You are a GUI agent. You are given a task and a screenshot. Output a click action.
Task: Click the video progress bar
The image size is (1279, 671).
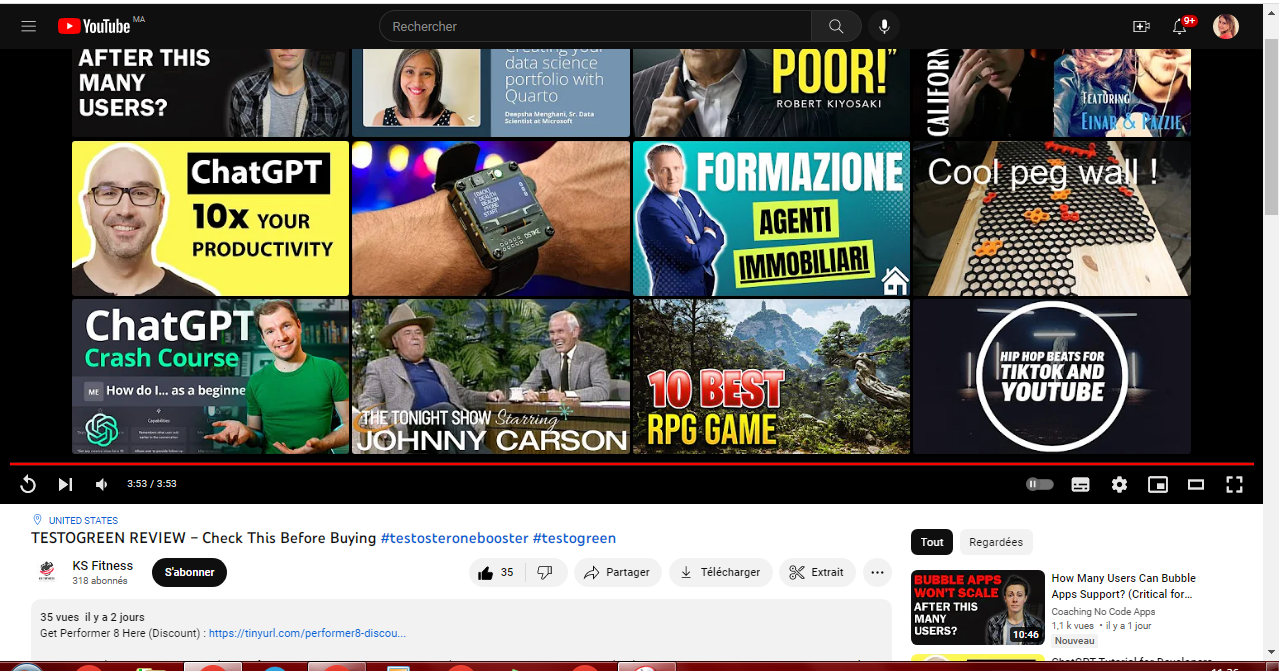[x=631, y=464]
